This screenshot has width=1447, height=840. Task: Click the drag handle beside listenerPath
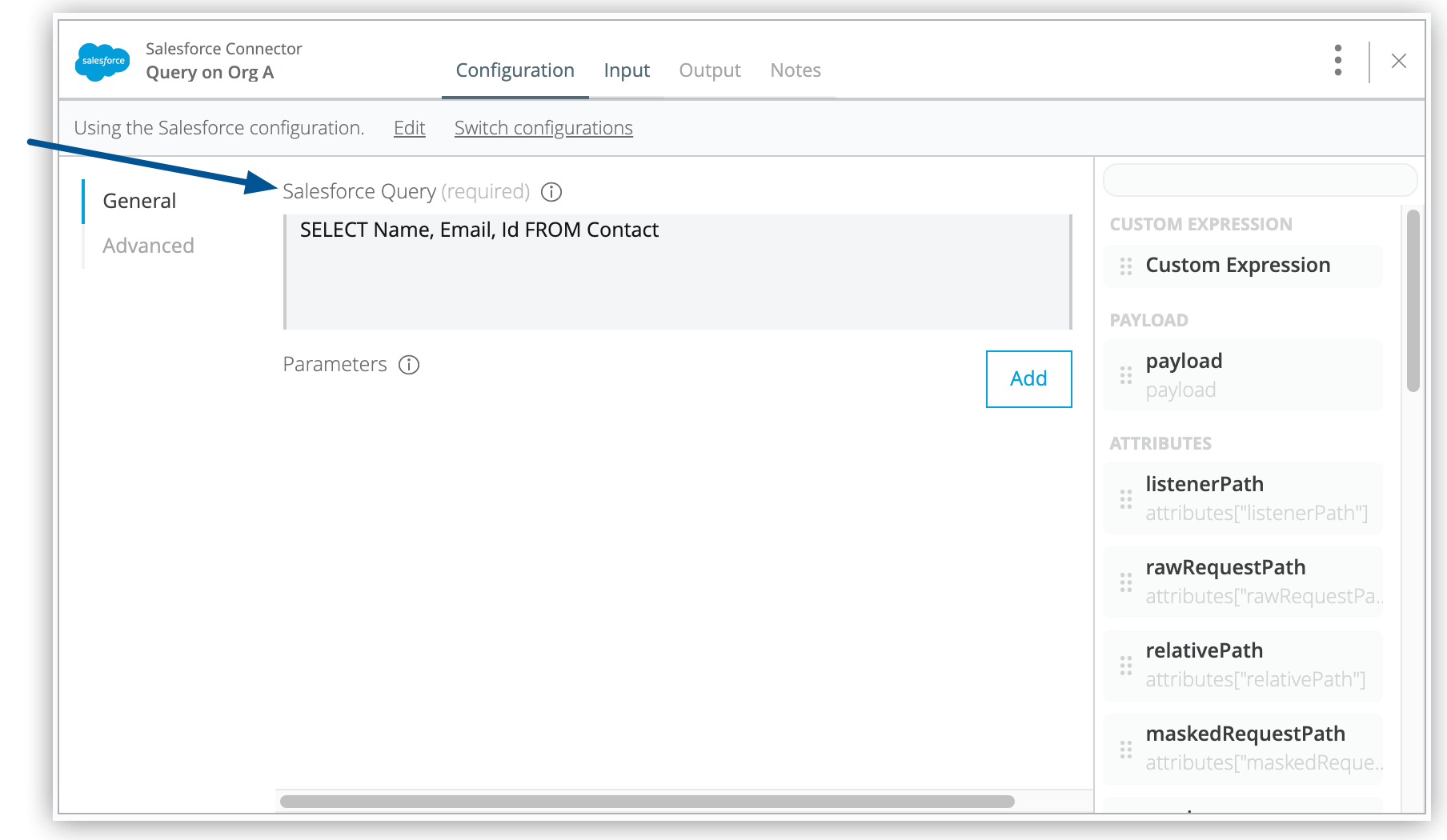1125,498
